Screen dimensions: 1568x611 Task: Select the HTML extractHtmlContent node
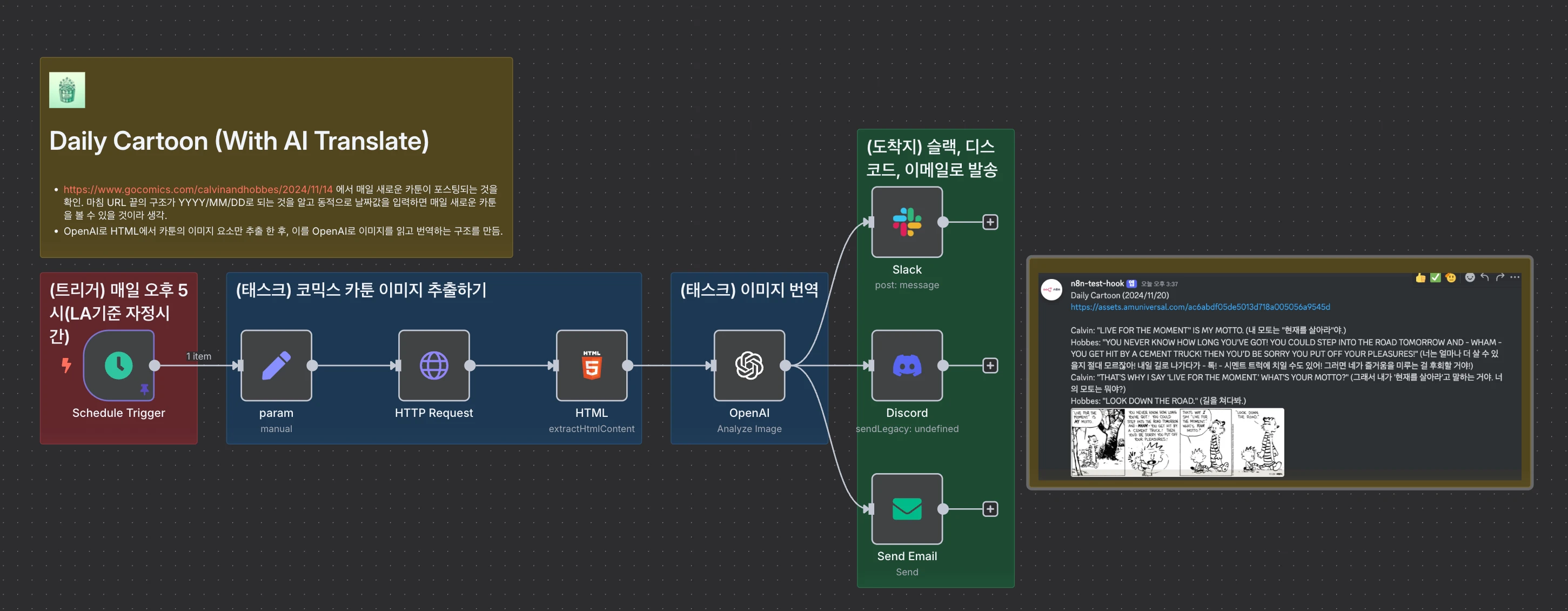(x=592, y=366)
